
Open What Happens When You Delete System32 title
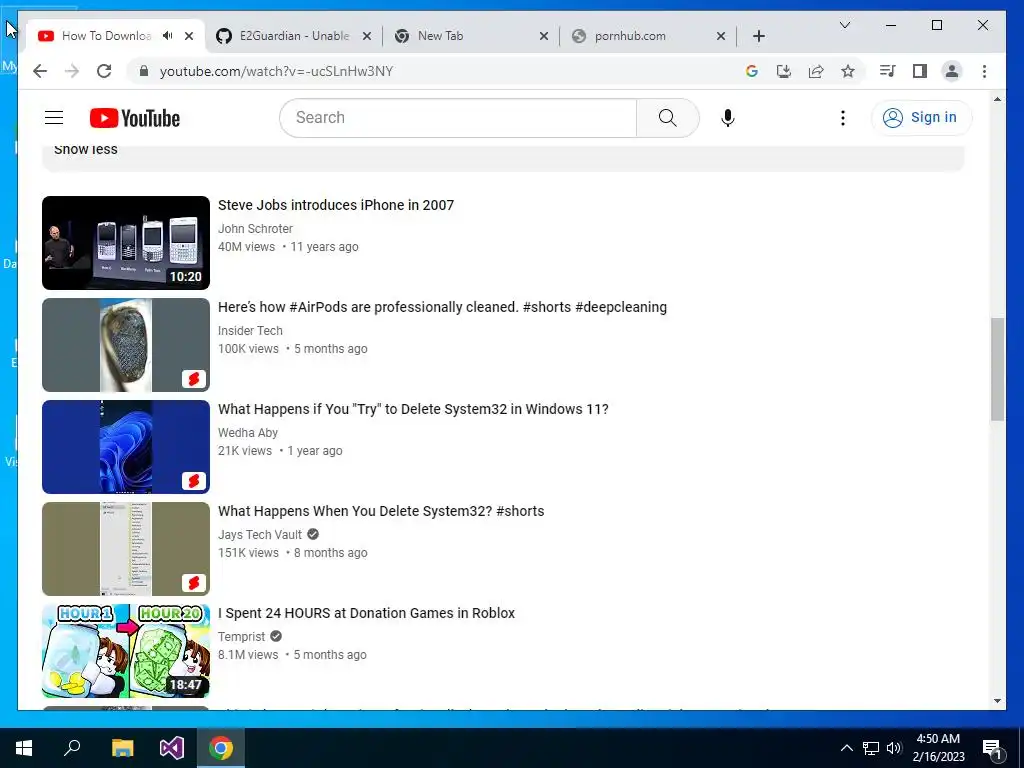tap(381, 511)
